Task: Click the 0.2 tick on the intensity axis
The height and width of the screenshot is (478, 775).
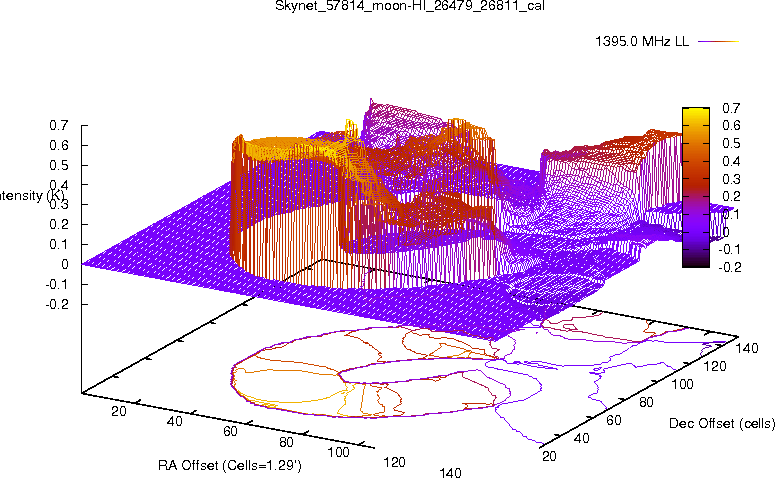Action: (58, 224)
